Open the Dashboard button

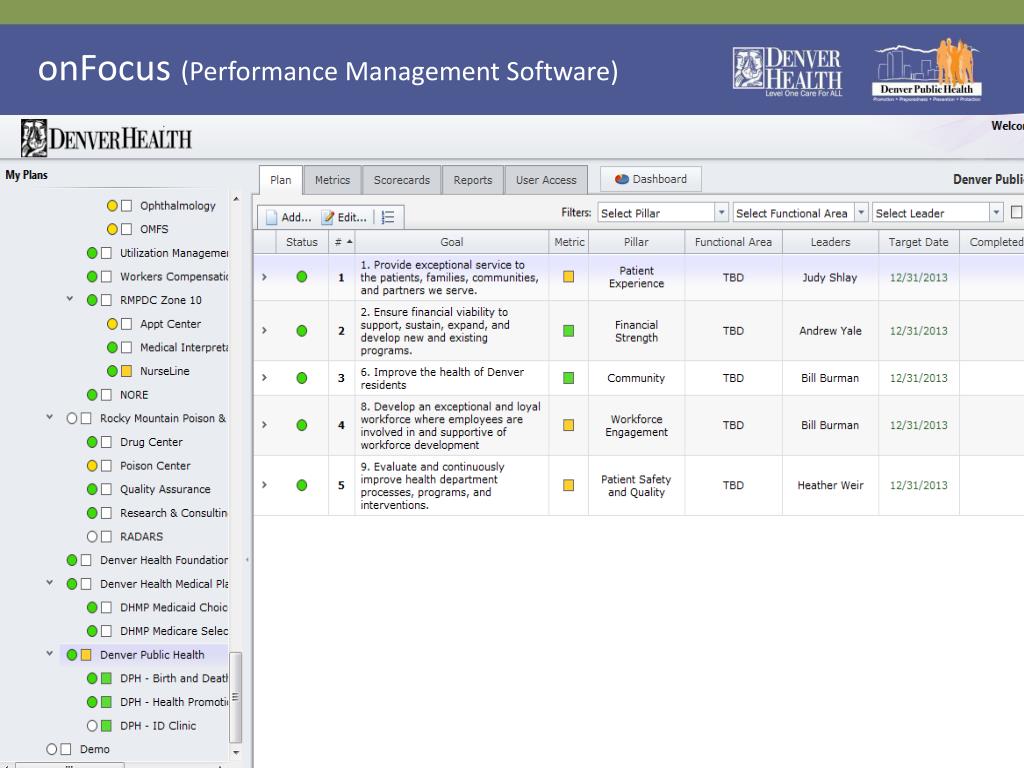(x=650, y=179)
